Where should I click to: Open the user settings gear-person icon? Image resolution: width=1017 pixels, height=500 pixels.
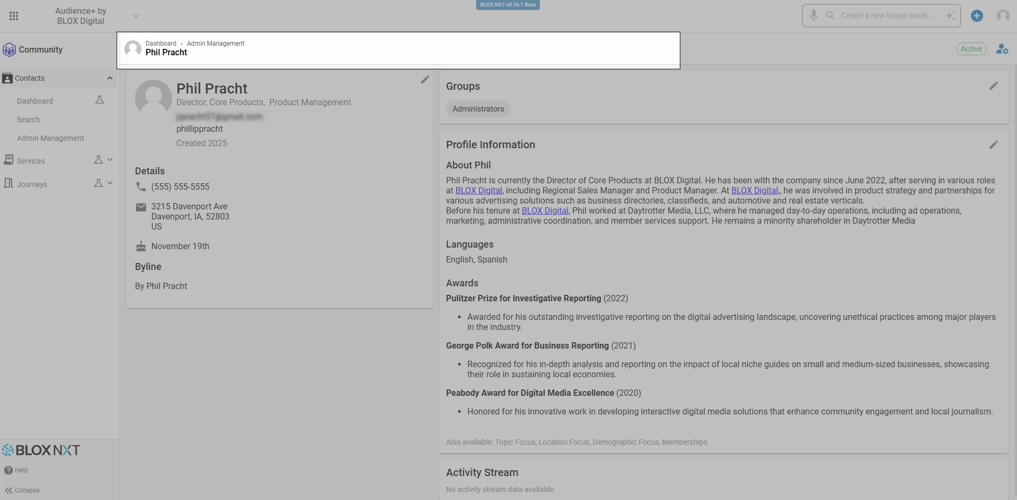[1002, 49]
